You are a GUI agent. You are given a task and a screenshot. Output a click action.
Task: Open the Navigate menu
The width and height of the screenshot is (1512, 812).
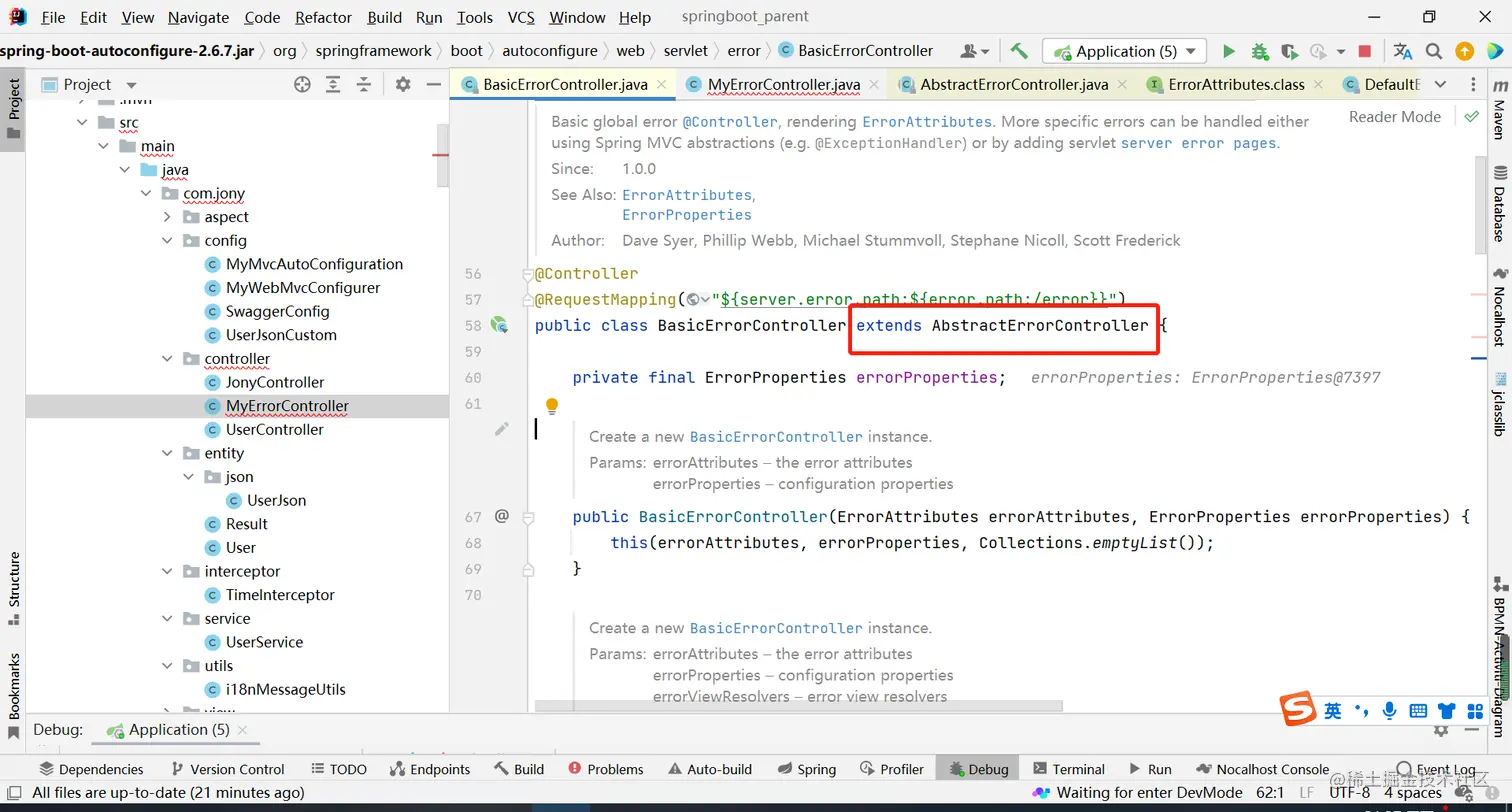pyautogui.click(x=198, y=17)
